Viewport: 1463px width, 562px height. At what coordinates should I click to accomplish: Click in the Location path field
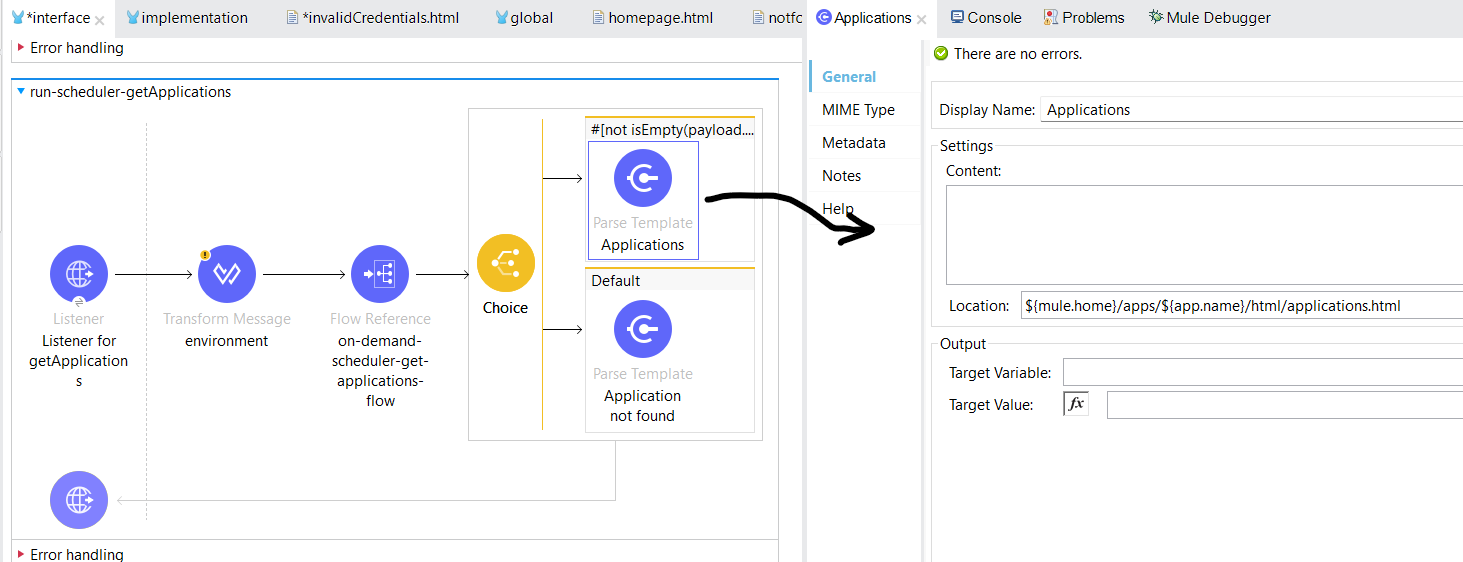[1240, 306]
